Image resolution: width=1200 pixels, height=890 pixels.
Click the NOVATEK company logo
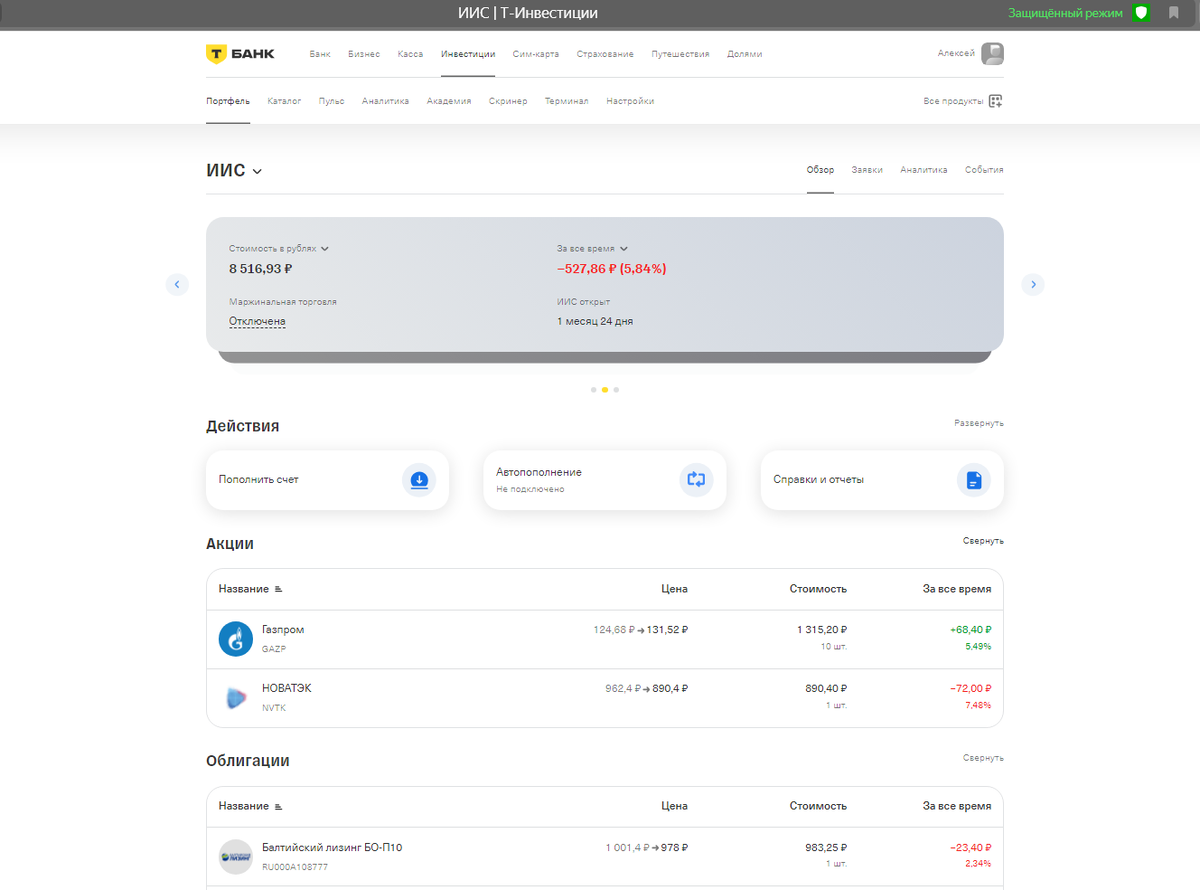236,698
